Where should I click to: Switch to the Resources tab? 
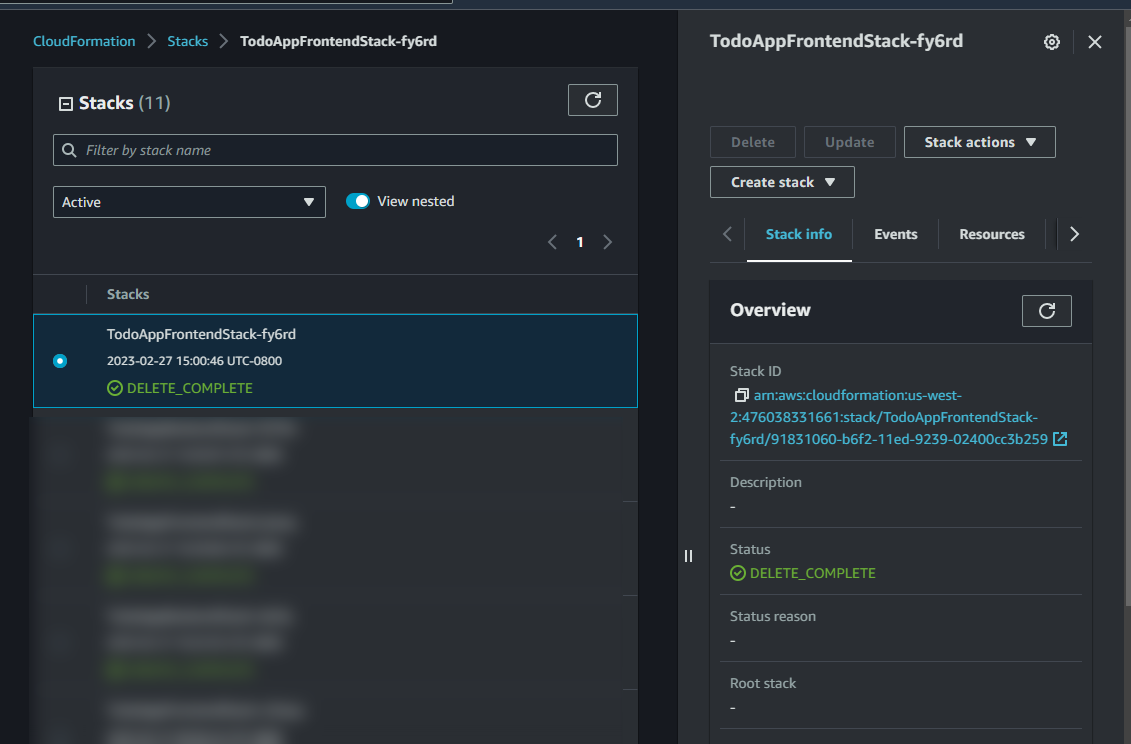coord(991,234)
